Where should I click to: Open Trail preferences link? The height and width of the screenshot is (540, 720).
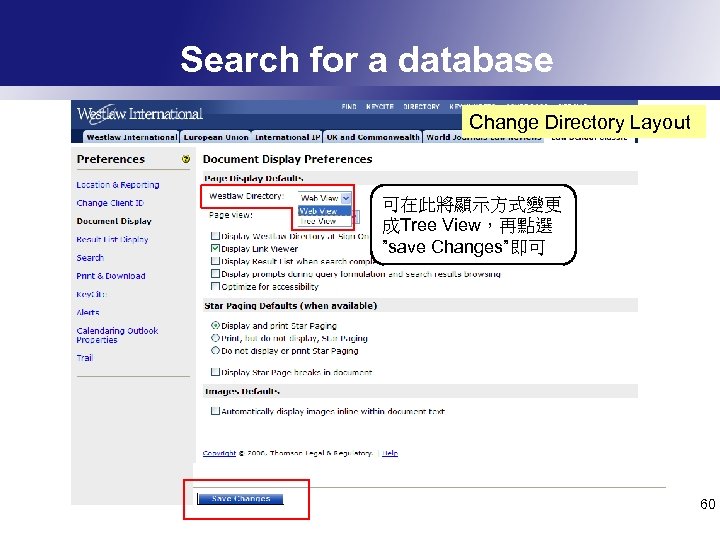[x=84, y=358]
